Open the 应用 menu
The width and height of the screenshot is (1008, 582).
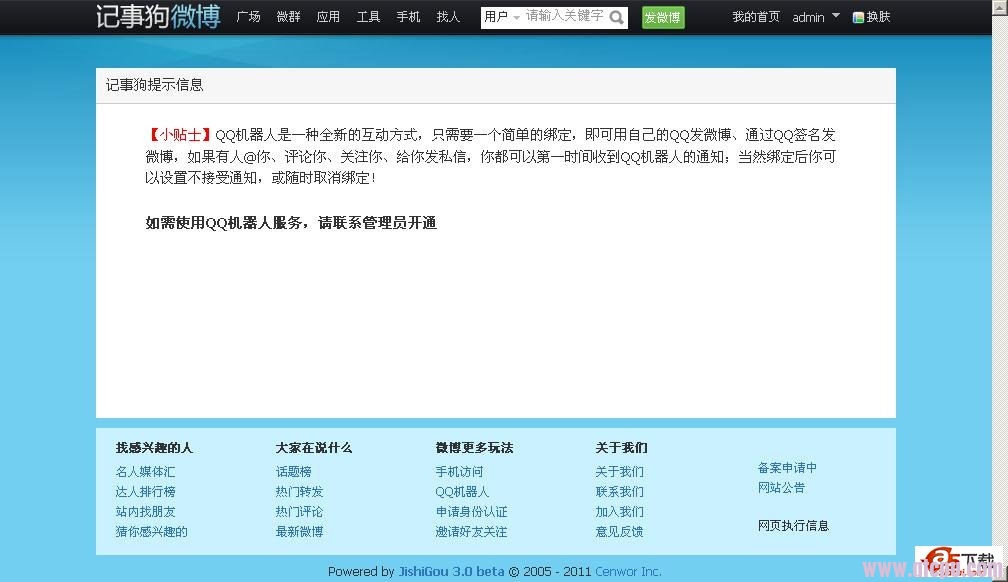coord(328,17)
